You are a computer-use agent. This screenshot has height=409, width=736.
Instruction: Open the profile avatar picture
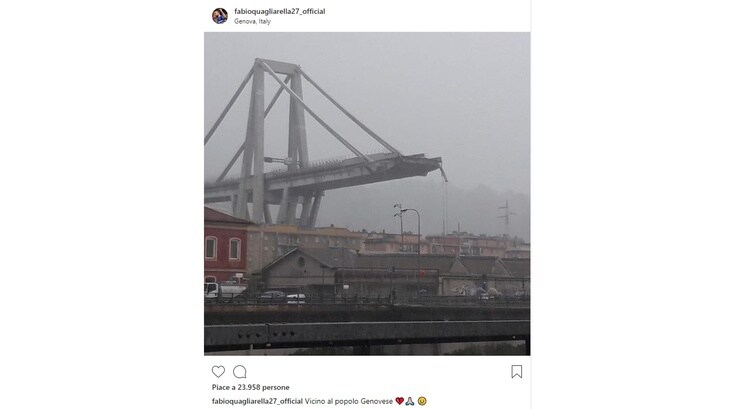(x=220, y=15)
